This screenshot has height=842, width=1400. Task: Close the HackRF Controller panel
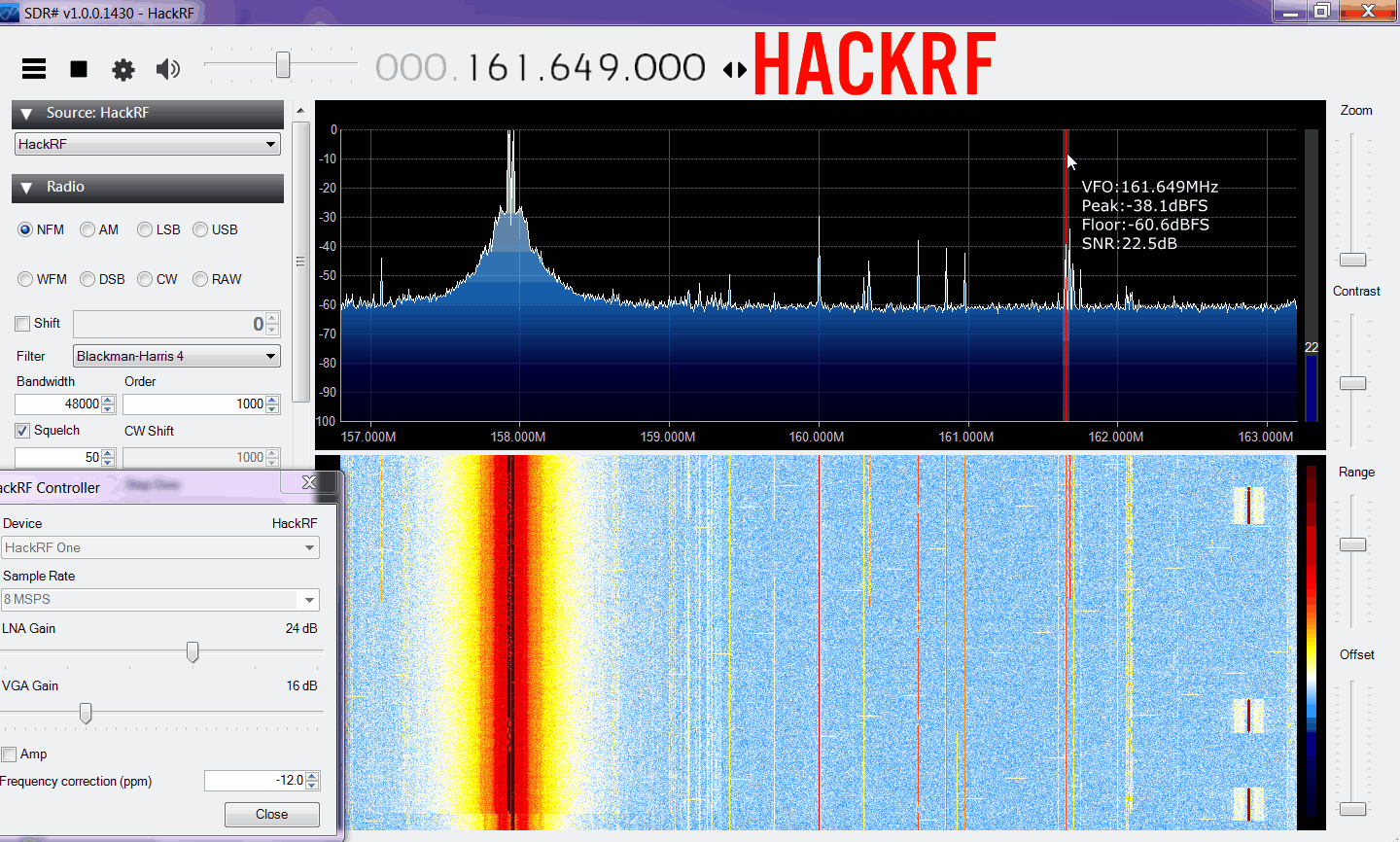(x=309, y=482)
